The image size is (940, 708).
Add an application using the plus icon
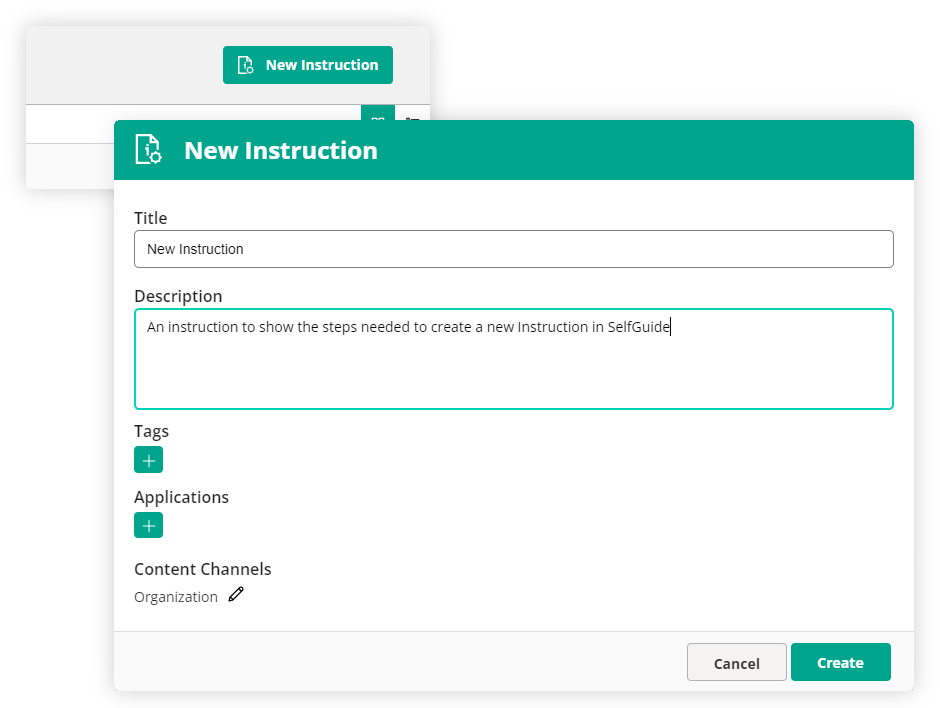(148, 524)
